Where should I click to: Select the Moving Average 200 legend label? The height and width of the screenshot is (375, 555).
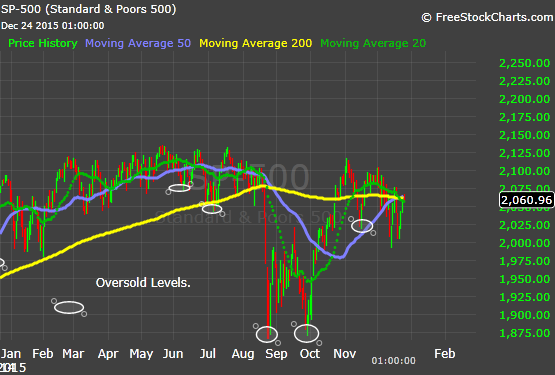tap(256, 43)
